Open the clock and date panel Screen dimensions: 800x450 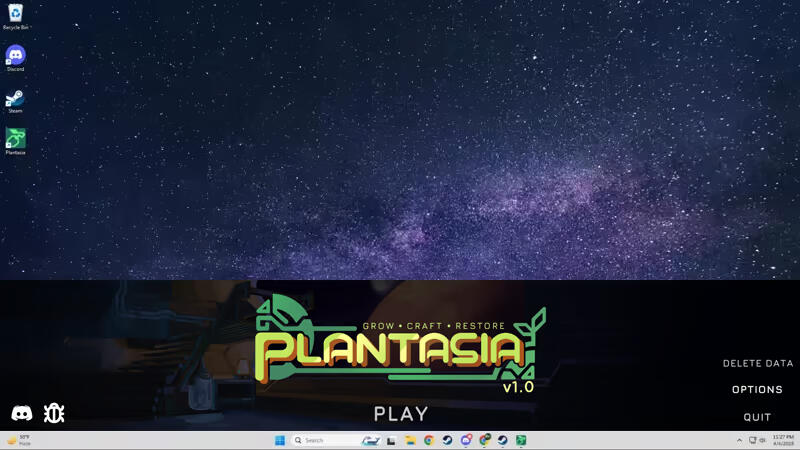(x=783, y=440)
